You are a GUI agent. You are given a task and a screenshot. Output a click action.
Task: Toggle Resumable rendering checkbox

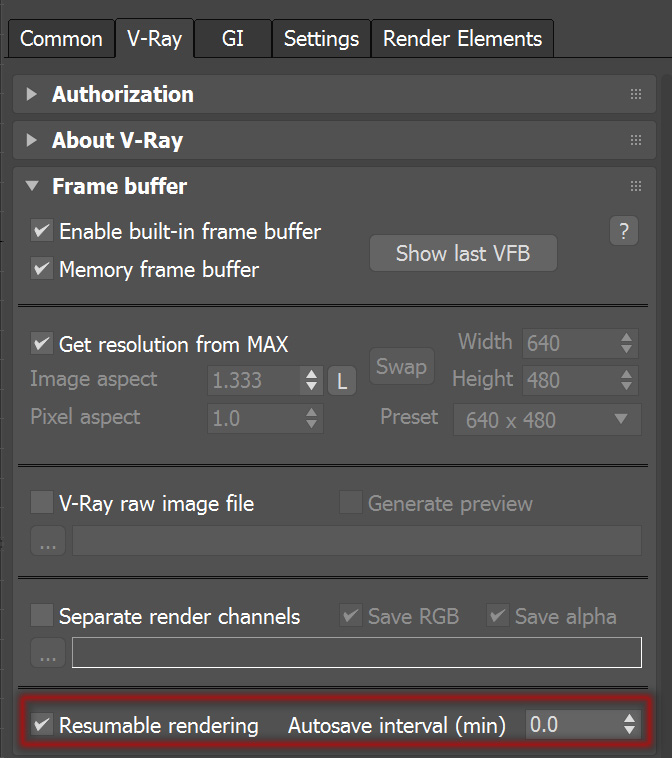(42, 724)
